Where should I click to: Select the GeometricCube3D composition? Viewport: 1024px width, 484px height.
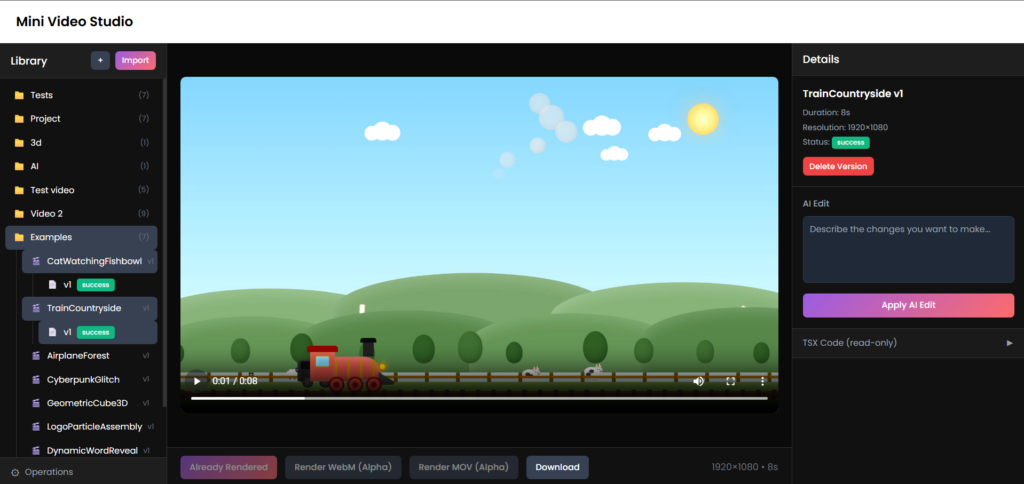pyautogui.click(x=89, y=403)
